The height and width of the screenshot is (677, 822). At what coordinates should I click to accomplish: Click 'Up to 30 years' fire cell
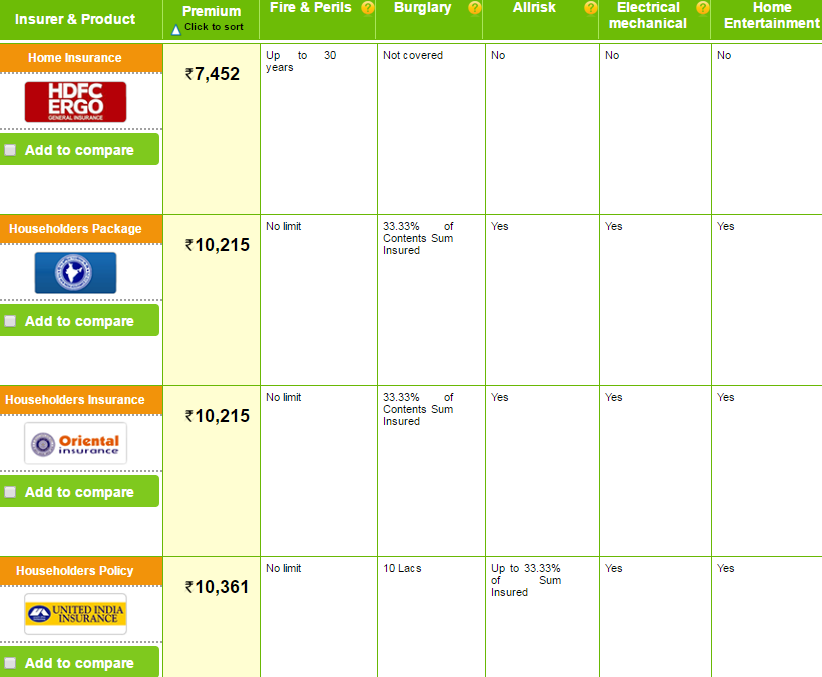coord(301,61)
